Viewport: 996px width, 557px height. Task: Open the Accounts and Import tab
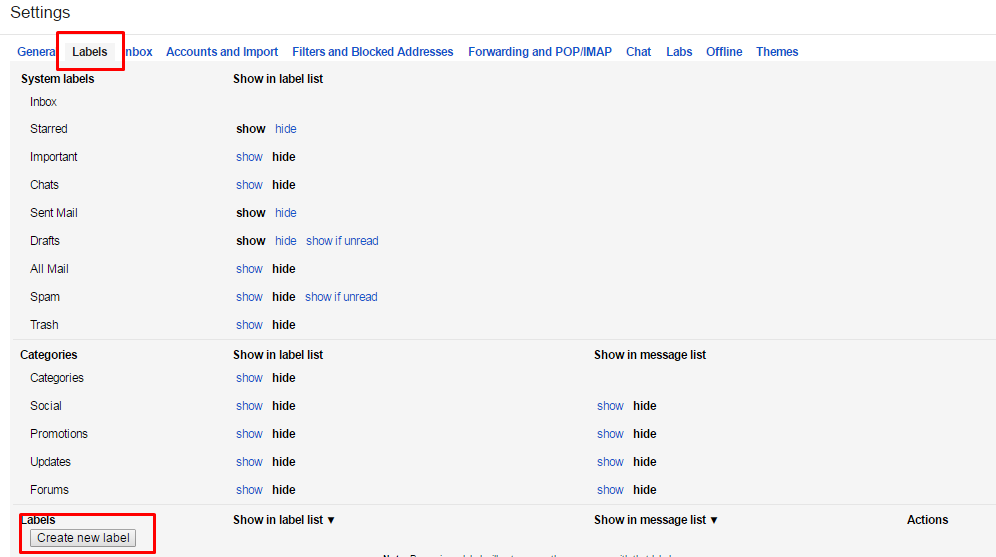click(222, 52)
